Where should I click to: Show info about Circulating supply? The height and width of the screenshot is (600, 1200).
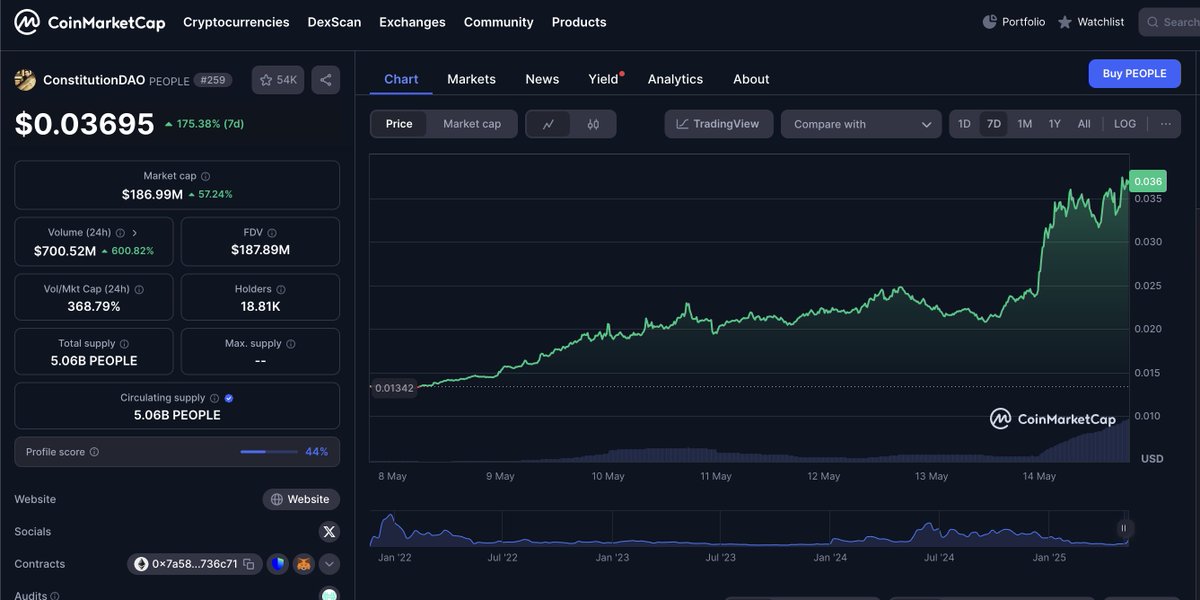coord(214,398)
